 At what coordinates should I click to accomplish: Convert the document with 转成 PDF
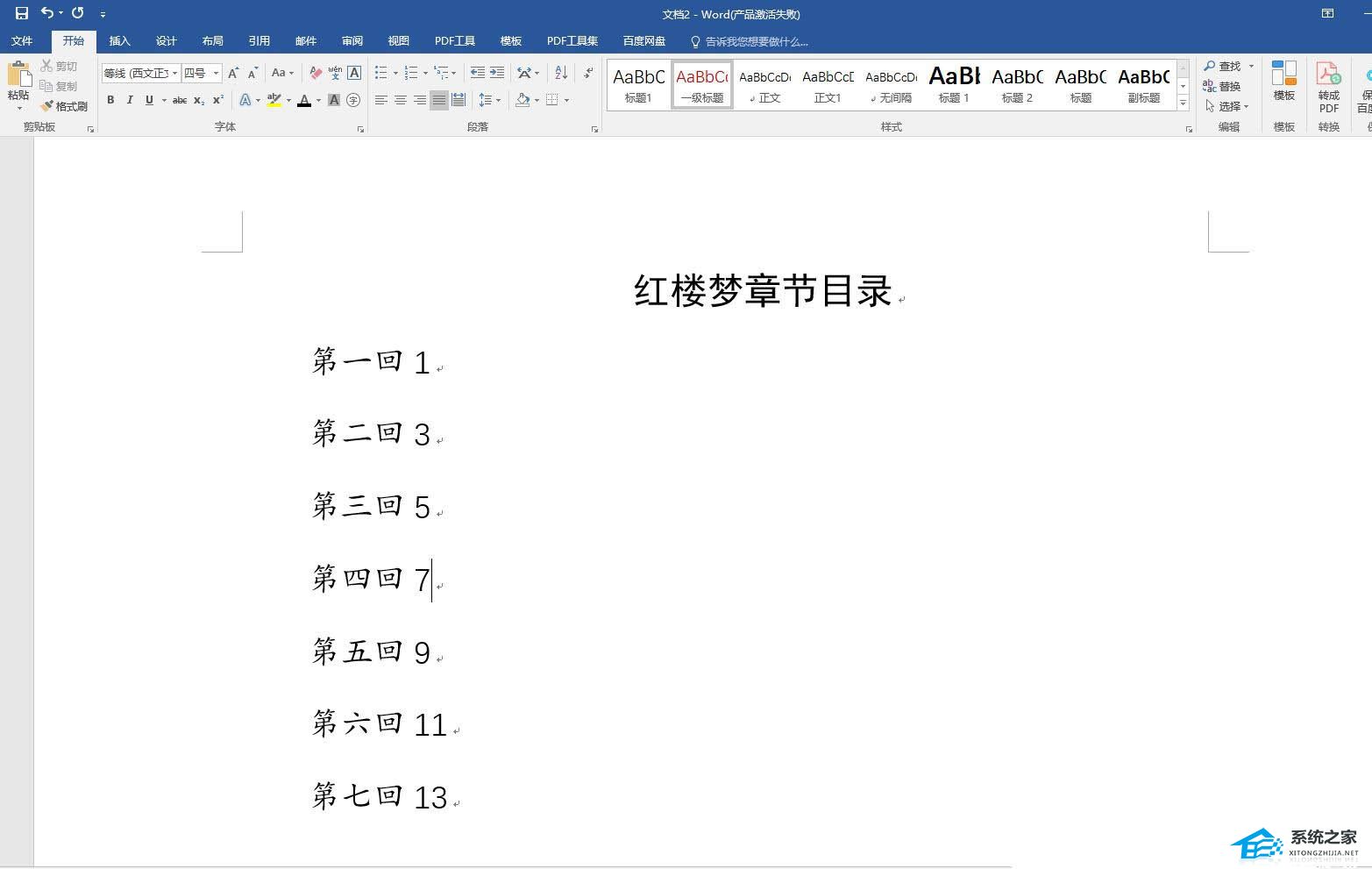[x=1329, y=86]
